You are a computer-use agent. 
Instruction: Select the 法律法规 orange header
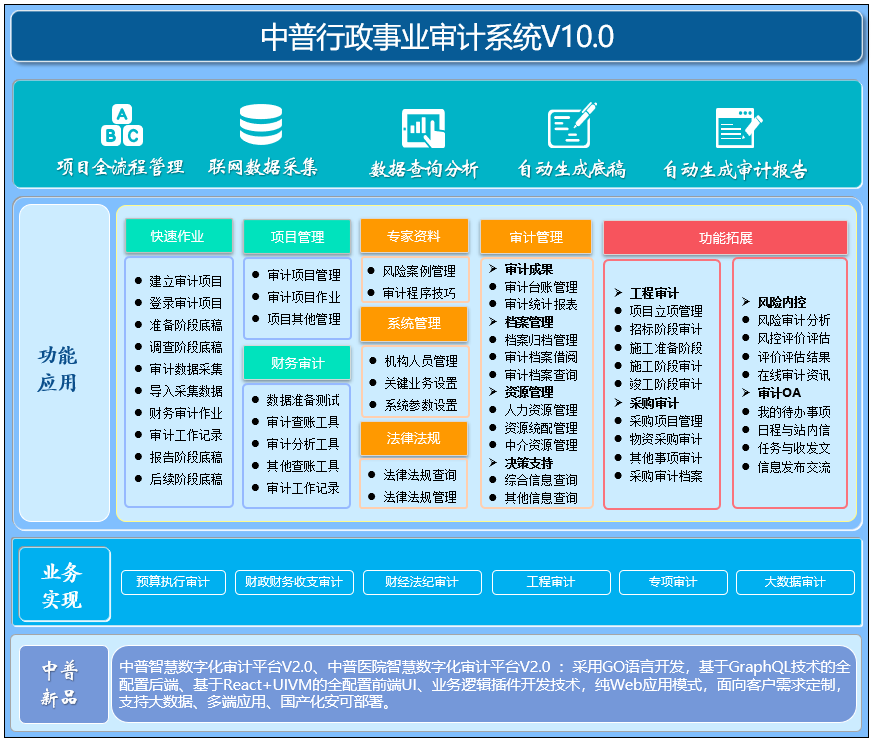(x=414, y=438)
